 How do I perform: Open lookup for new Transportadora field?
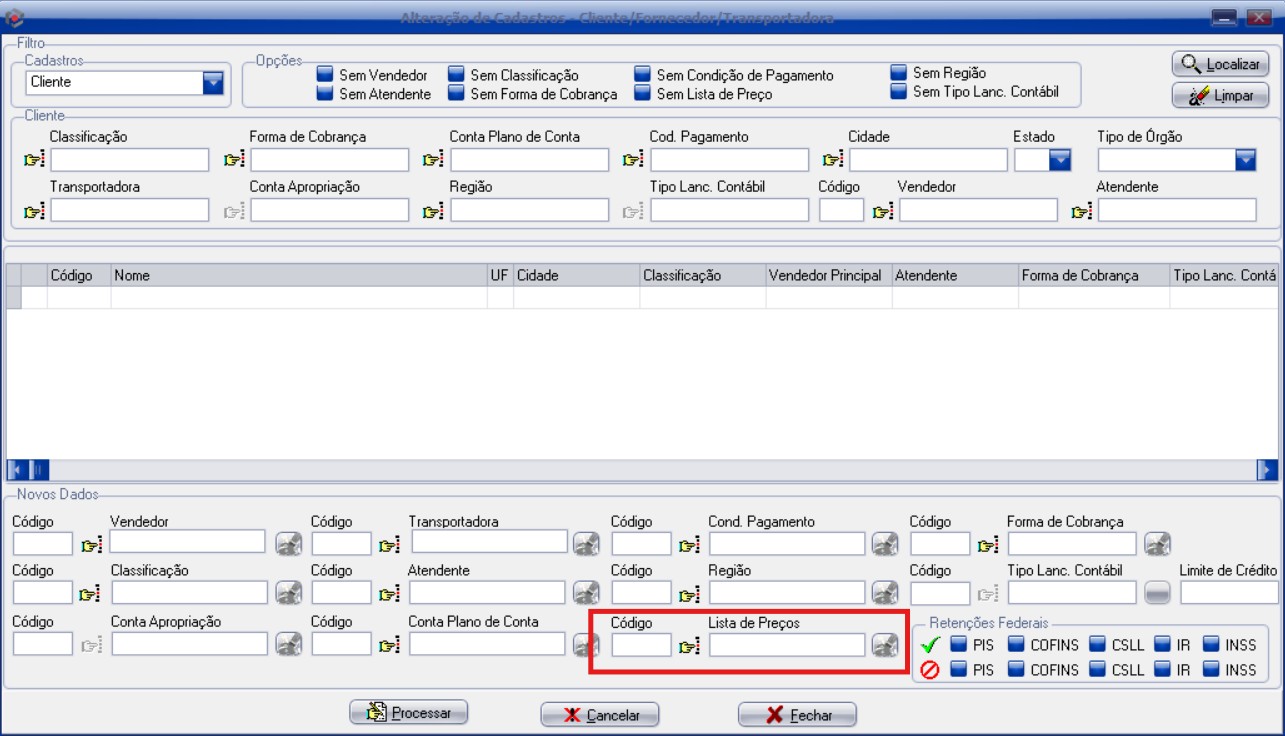click(389, 545)
